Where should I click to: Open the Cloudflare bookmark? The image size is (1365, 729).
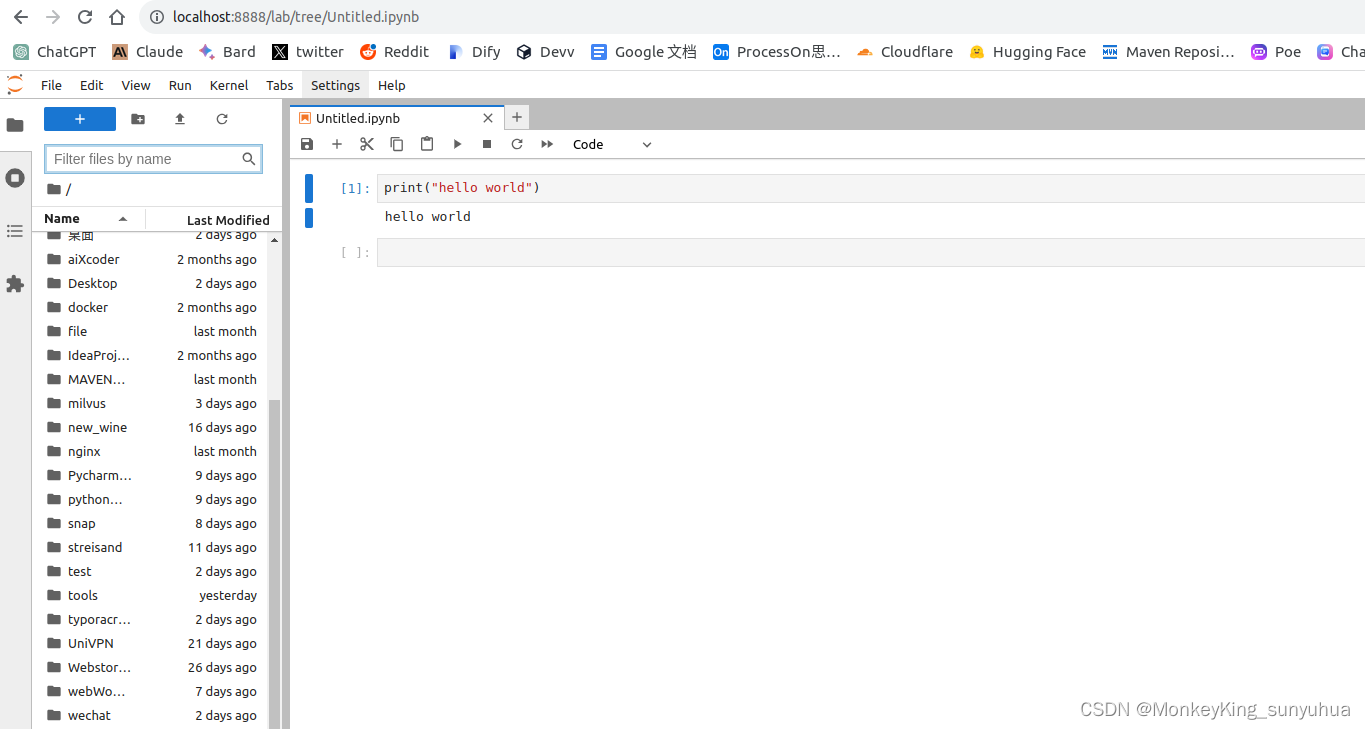[x=905, y=52]
